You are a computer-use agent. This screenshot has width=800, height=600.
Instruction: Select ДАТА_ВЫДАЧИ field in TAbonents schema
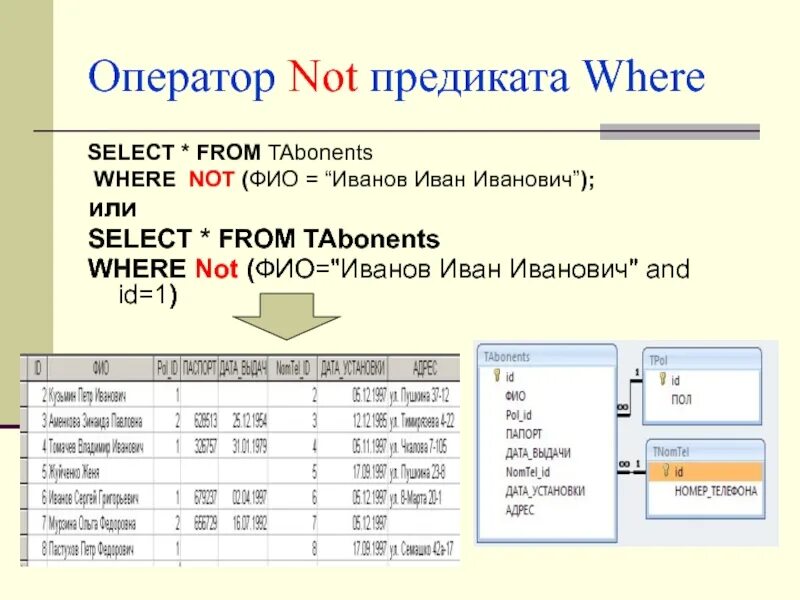click(538, 453)
